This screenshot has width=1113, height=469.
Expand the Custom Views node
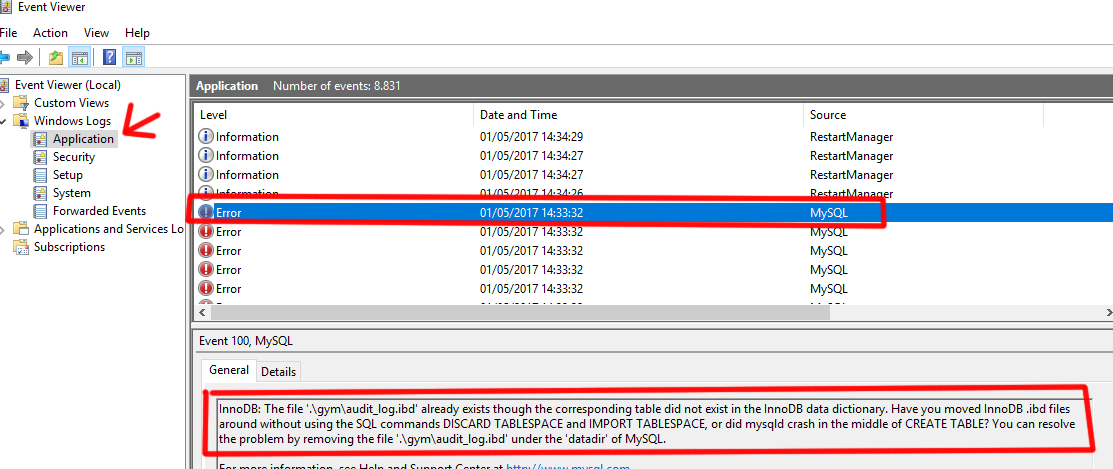point(4,103)
